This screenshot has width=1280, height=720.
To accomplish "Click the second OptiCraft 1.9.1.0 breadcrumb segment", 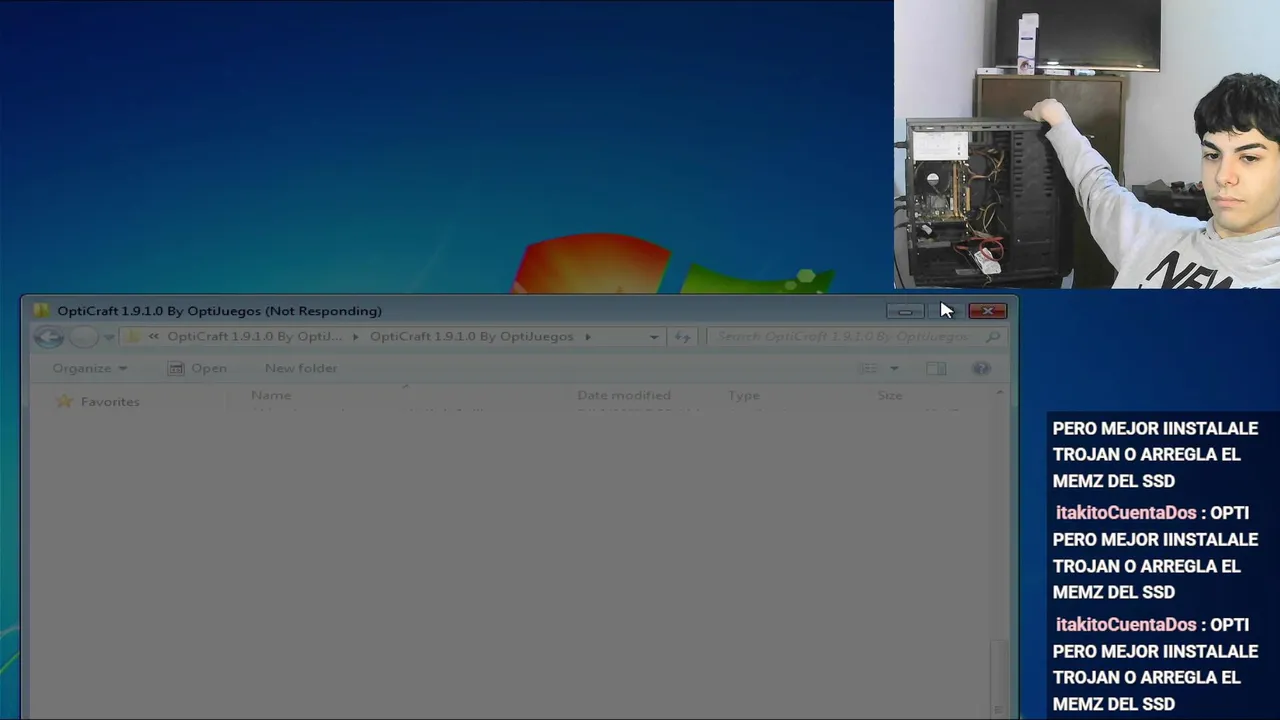I will click(x=471, y=336).
